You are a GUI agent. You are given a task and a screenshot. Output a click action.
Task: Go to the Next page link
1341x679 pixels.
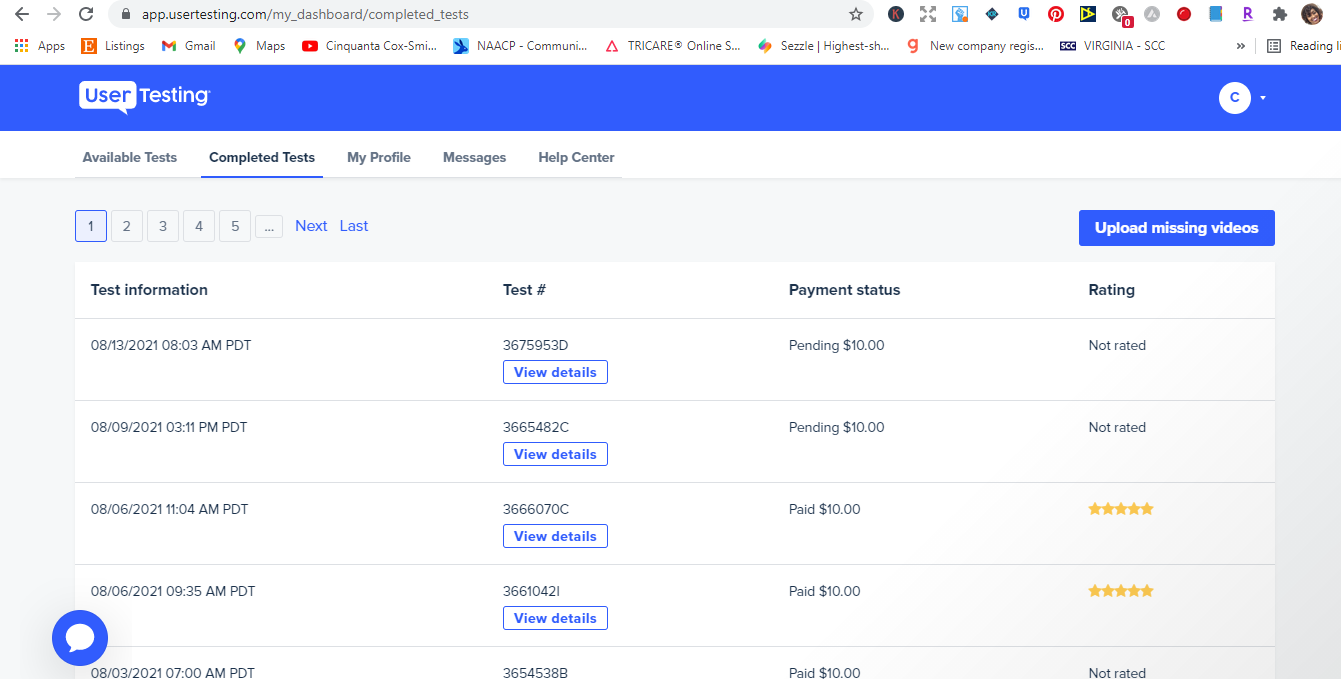311,226
